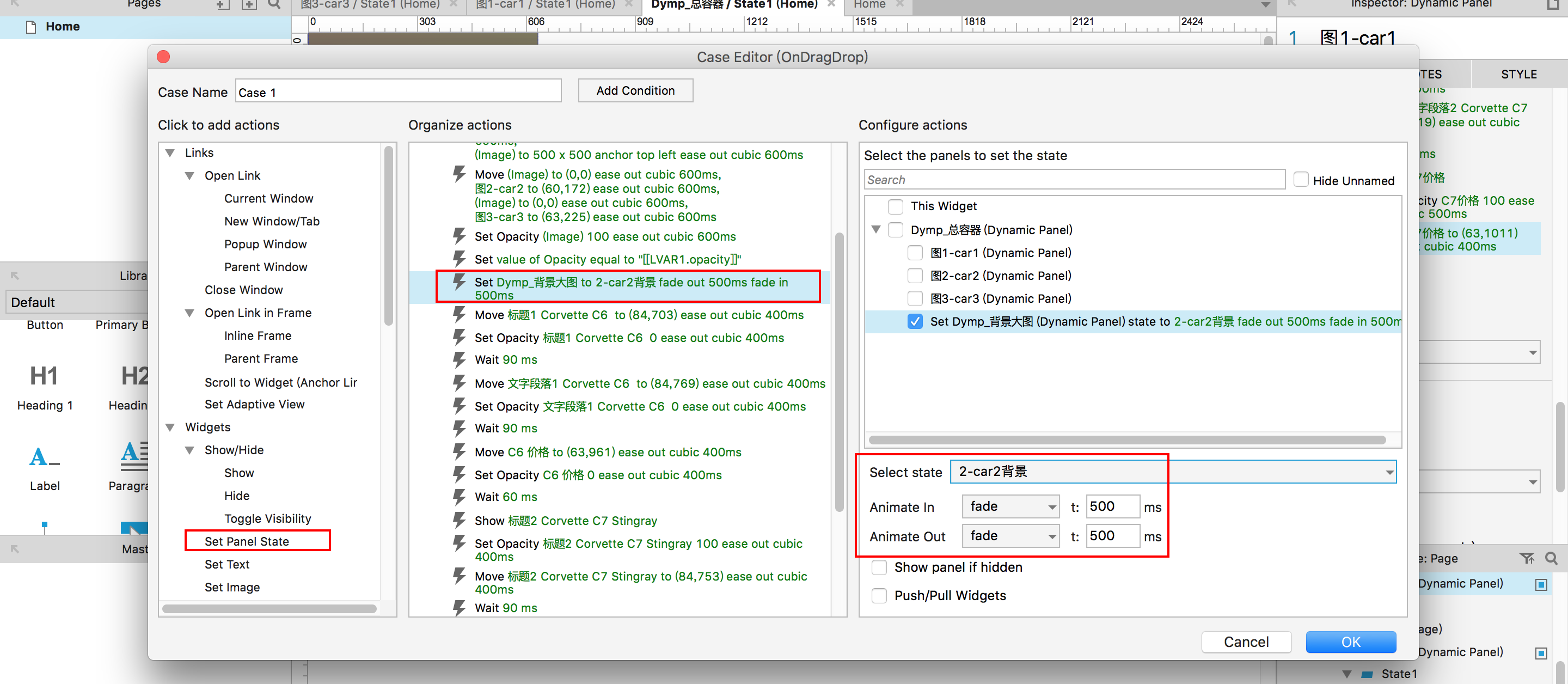The width and height of the screenshot is (1568, 684).
Task: Open the Select state dropdown
Action: [x=1172, y=472]
